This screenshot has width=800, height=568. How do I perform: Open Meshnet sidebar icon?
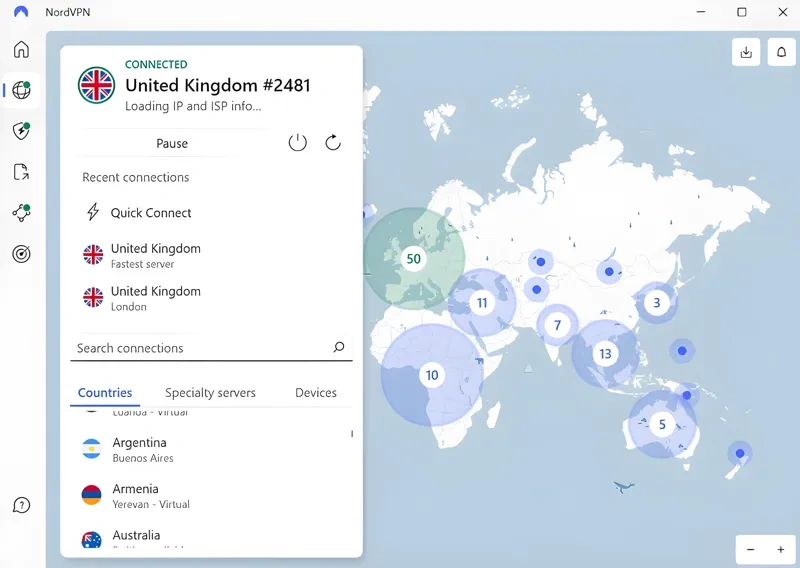[21, 213]
